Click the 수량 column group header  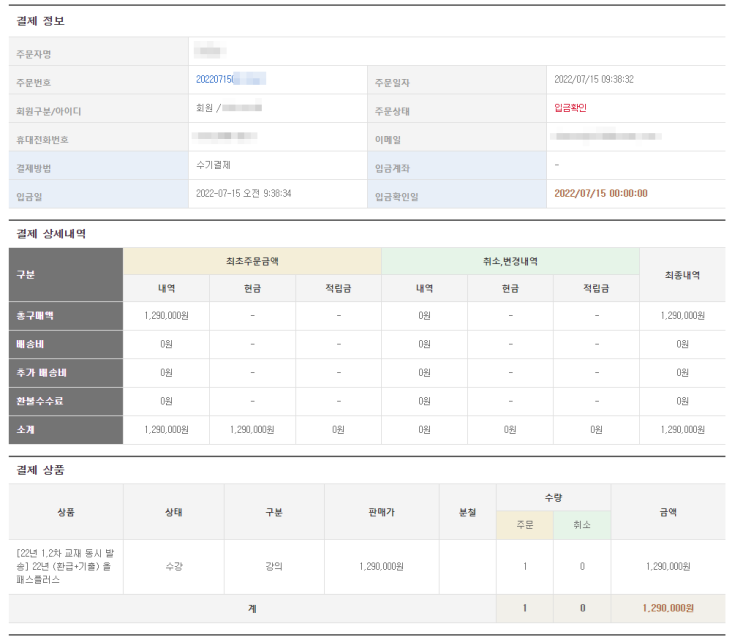(x=553, y=497)
